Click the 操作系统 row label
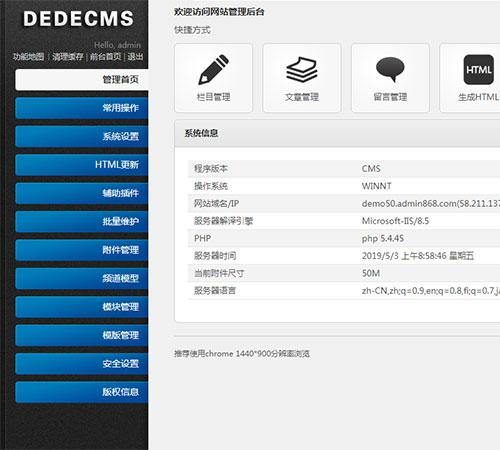The image size is (500, 450). point(211,186)
